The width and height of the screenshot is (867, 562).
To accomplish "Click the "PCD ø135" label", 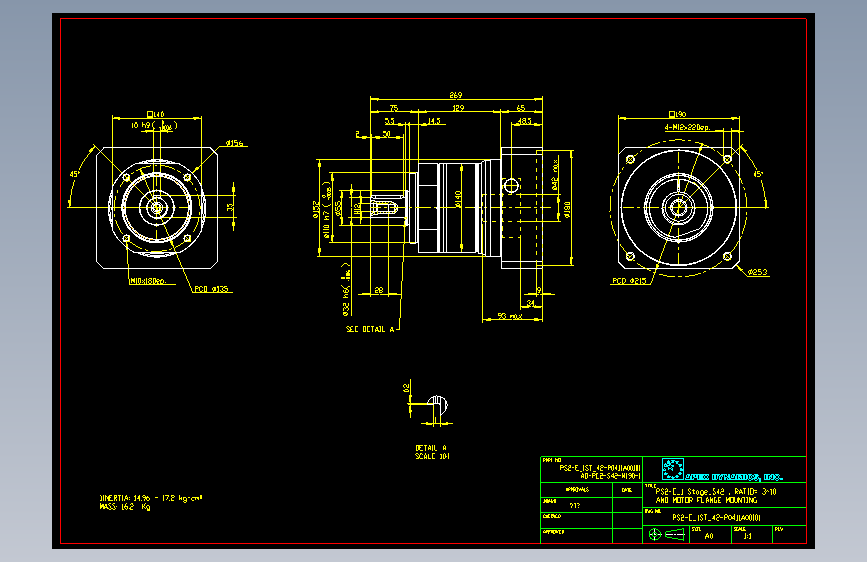I will coord(211,289).
